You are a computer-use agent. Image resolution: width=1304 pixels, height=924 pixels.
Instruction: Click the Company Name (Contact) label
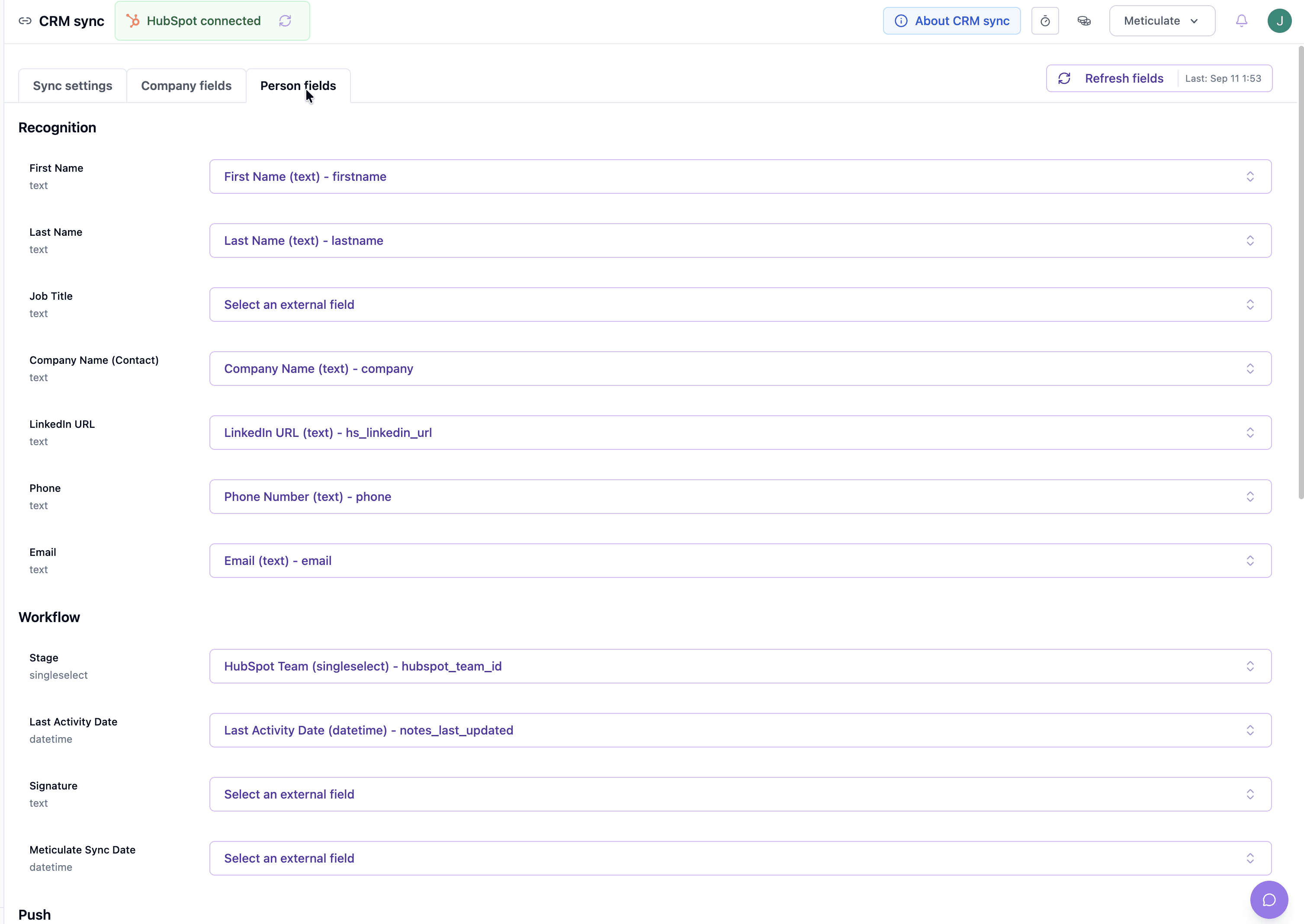pyautogui.click(x=94, y=360)
